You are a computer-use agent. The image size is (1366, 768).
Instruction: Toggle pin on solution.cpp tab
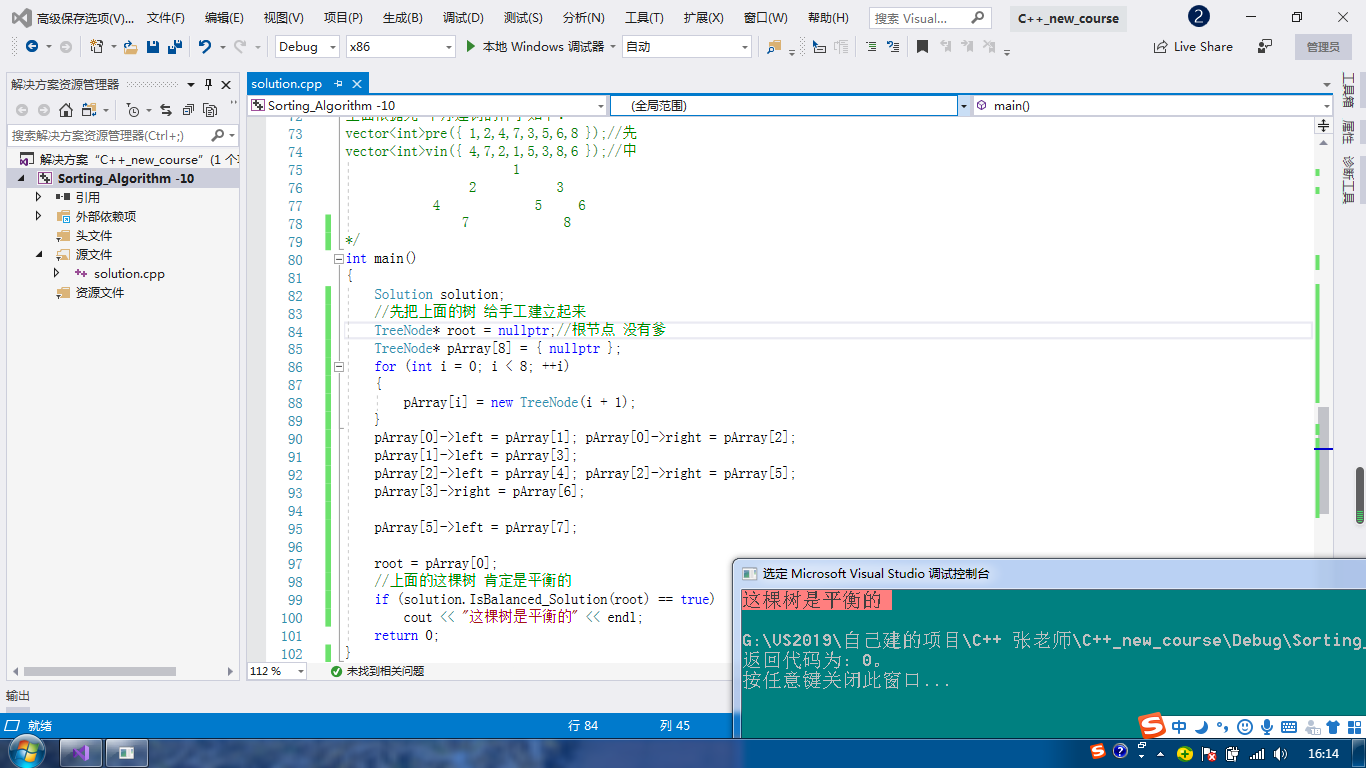click(339, 84)
